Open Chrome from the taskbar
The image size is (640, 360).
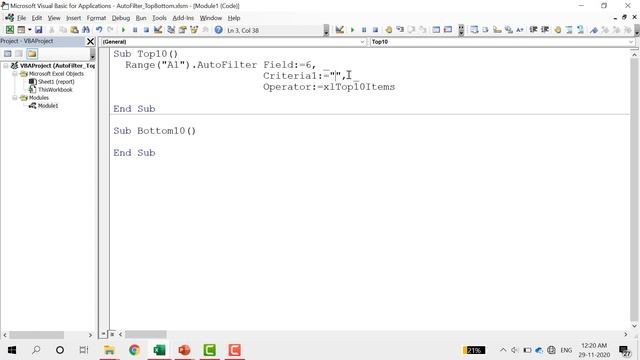click(134, 350)
